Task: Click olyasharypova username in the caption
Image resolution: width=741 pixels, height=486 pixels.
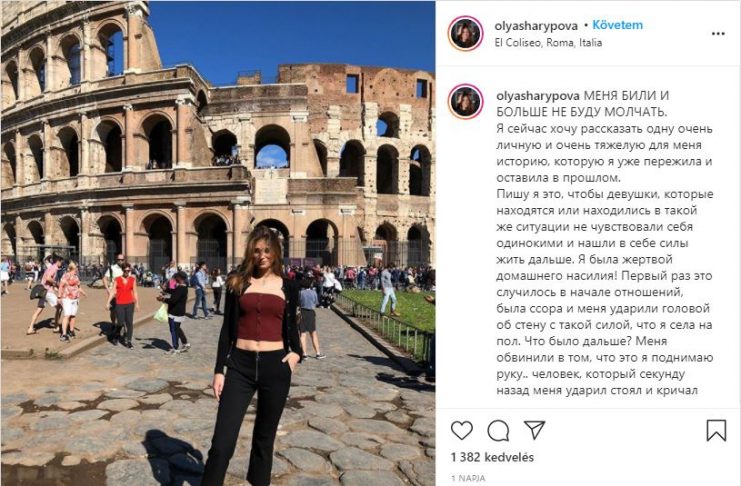Action: [538, 96]
